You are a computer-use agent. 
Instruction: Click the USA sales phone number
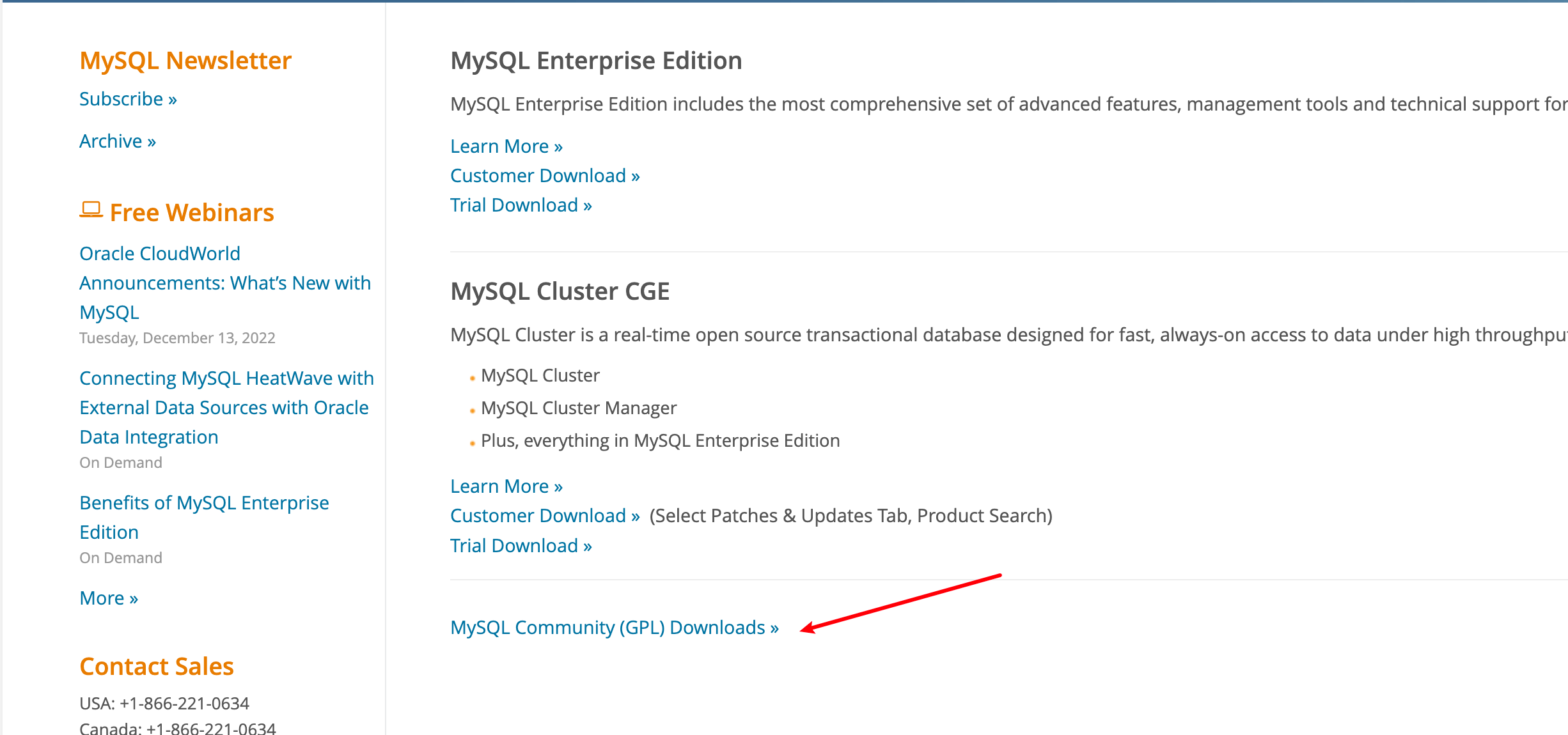pyautogui.click(x=184, y=704)
